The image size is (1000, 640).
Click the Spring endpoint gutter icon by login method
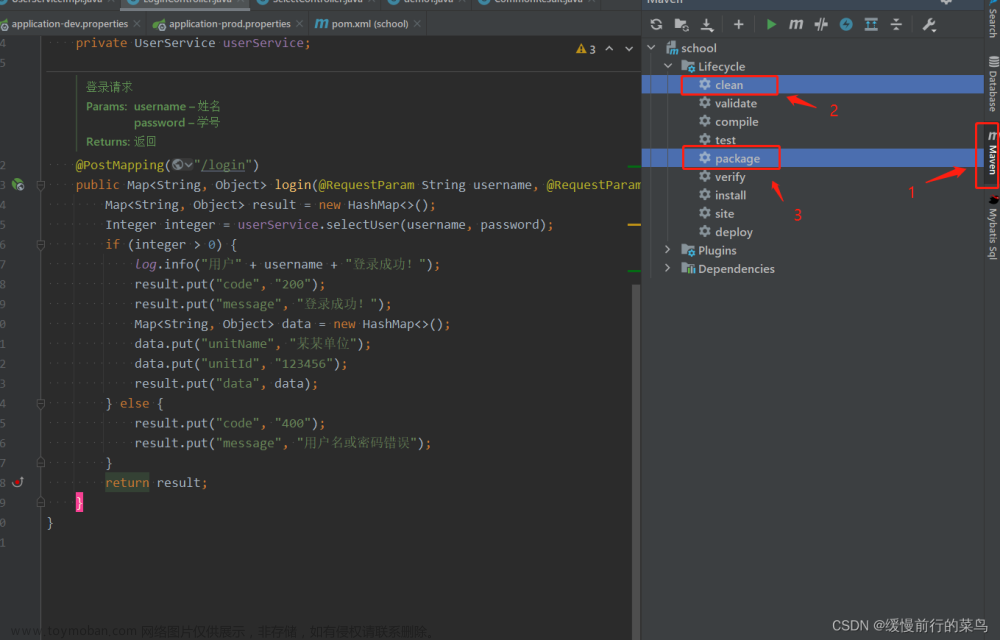pos(18,185)
